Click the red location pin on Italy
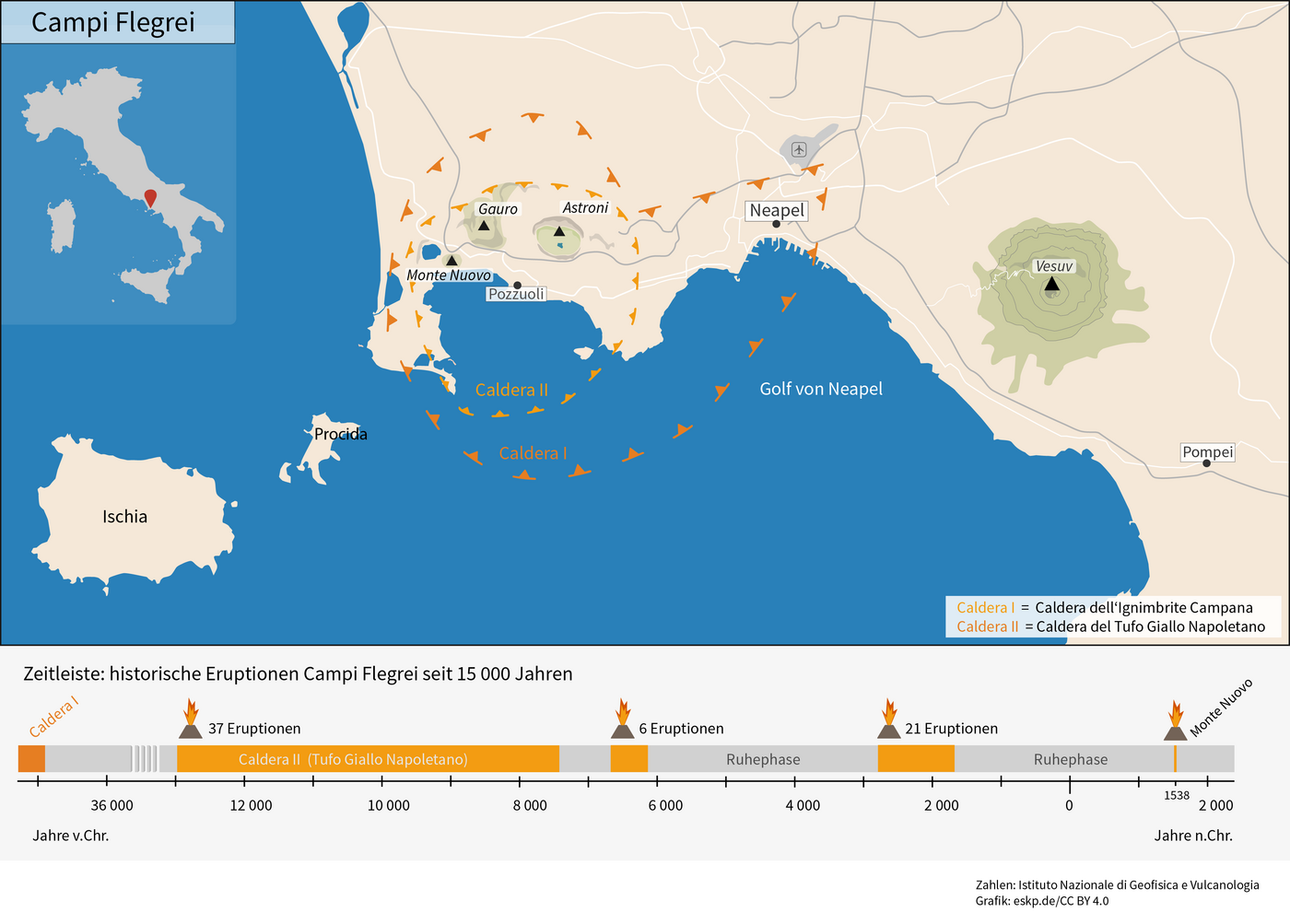The width and height of the screenshot is (1290, 924). 150,197
